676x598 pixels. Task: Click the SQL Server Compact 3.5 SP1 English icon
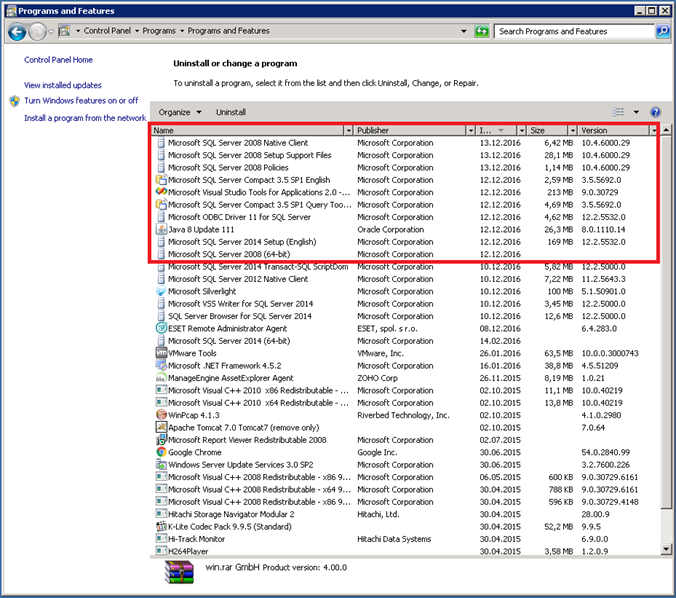coord(161,180)
